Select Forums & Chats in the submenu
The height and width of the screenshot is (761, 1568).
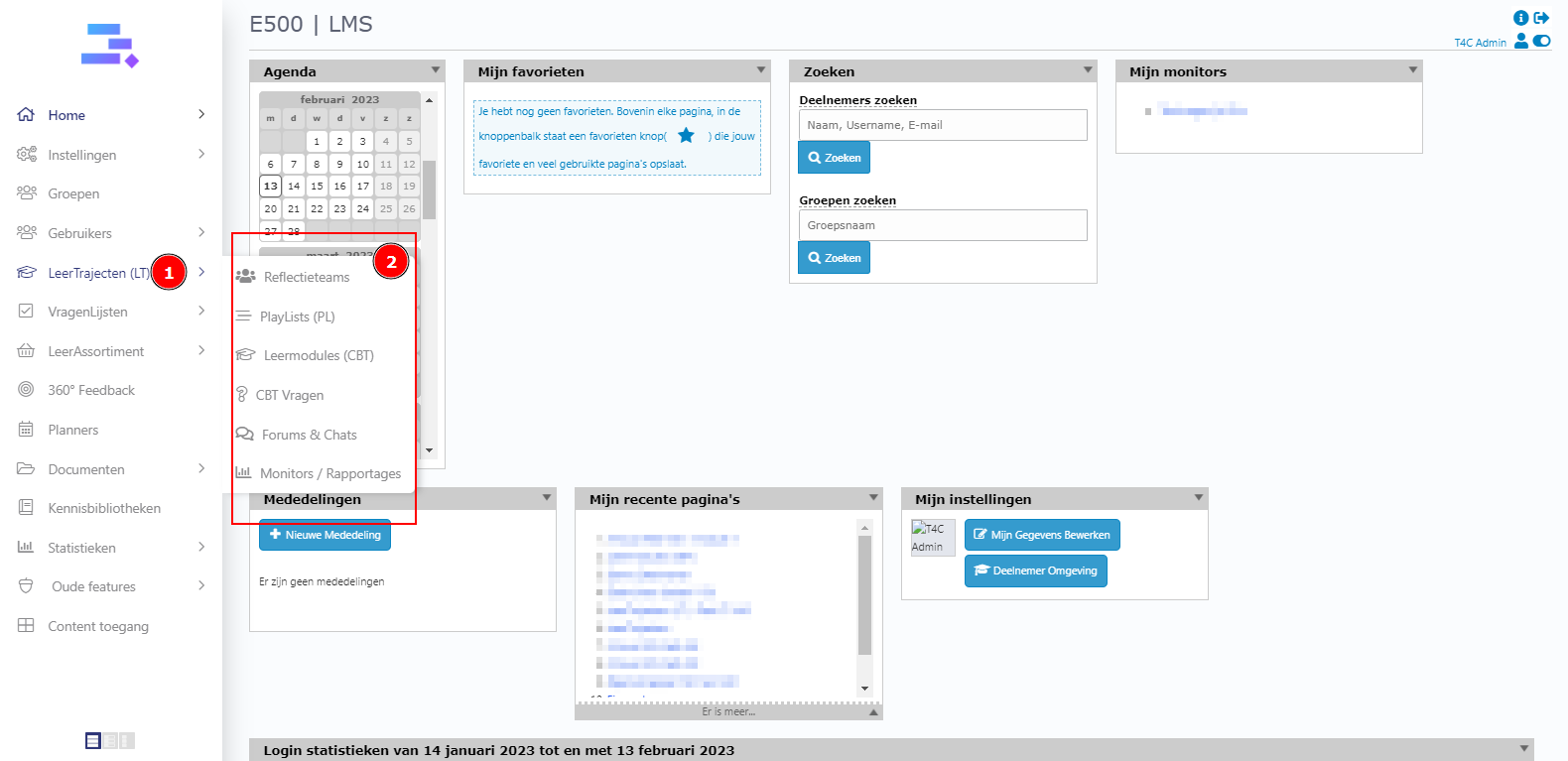point(309,435)
